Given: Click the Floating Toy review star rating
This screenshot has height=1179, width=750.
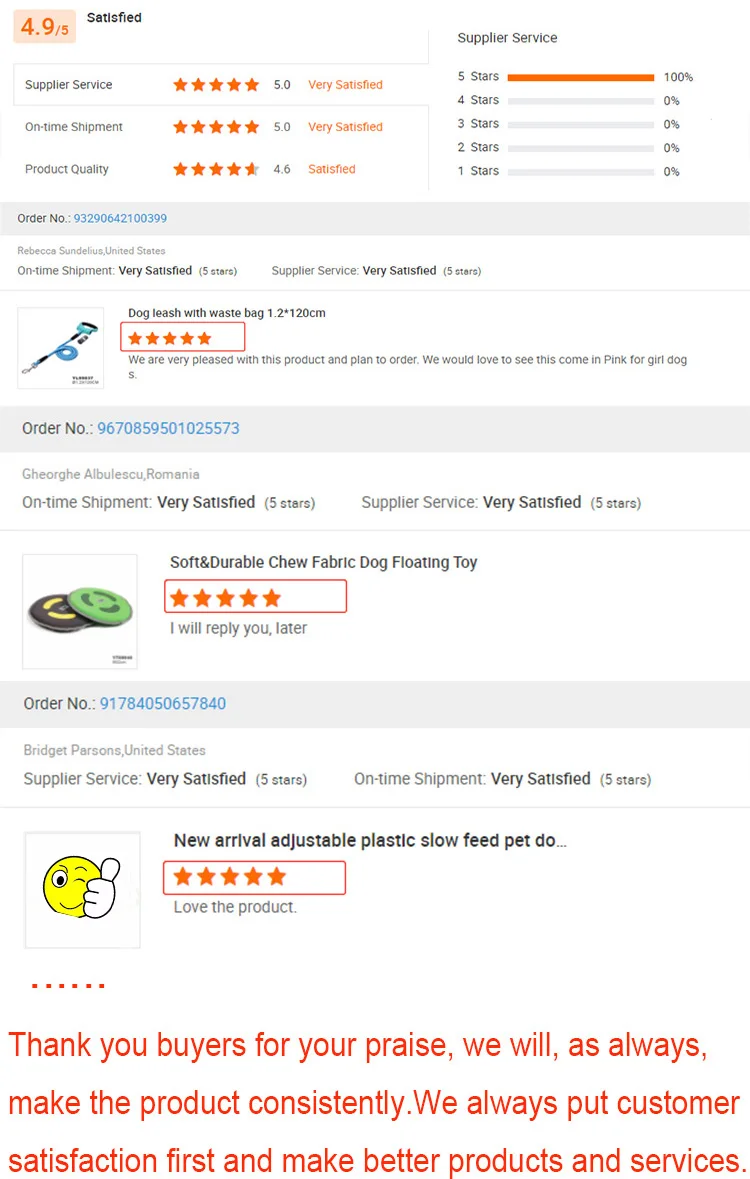Looking at the screenshot, I should coord(226,598).
